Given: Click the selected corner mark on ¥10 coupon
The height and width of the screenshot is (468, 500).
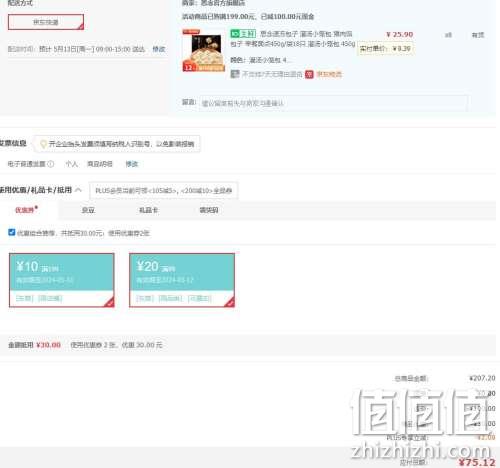Looking at the screenshot, I should point(109,302).
